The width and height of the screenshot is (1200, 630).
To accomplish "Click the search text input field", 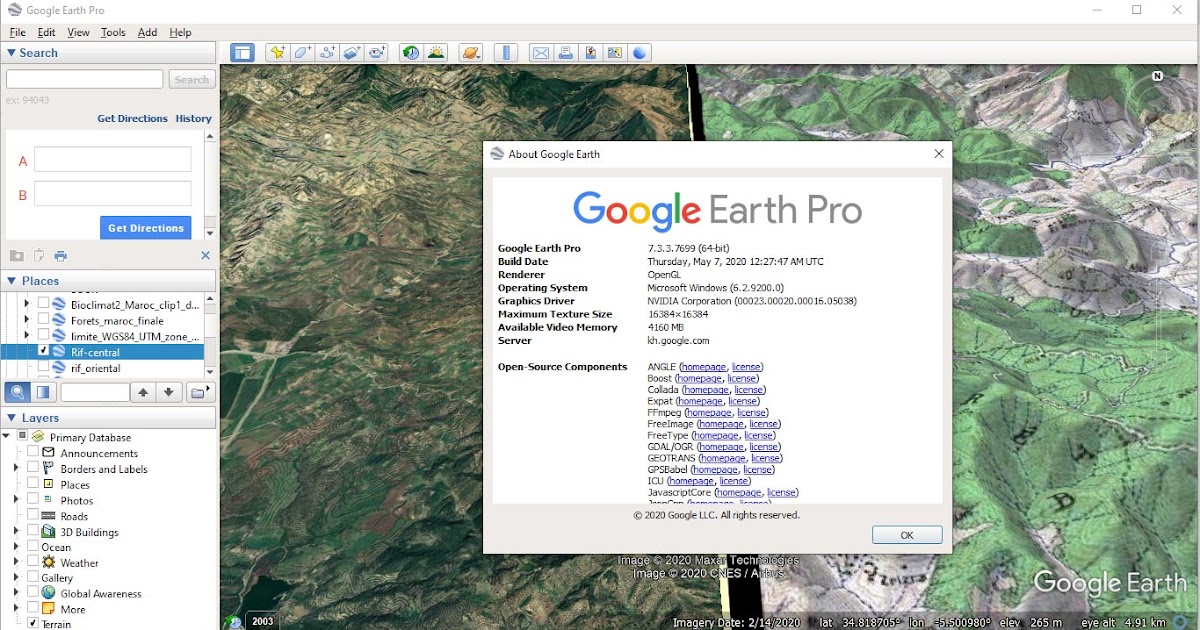I will [x=85, y=79].
